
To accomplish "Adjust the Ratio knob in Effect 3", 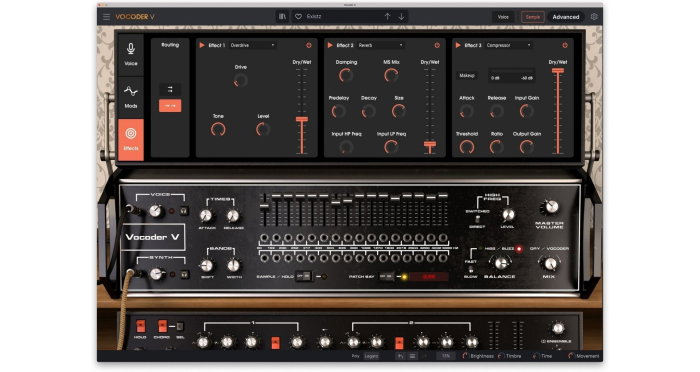I will 496,147.
